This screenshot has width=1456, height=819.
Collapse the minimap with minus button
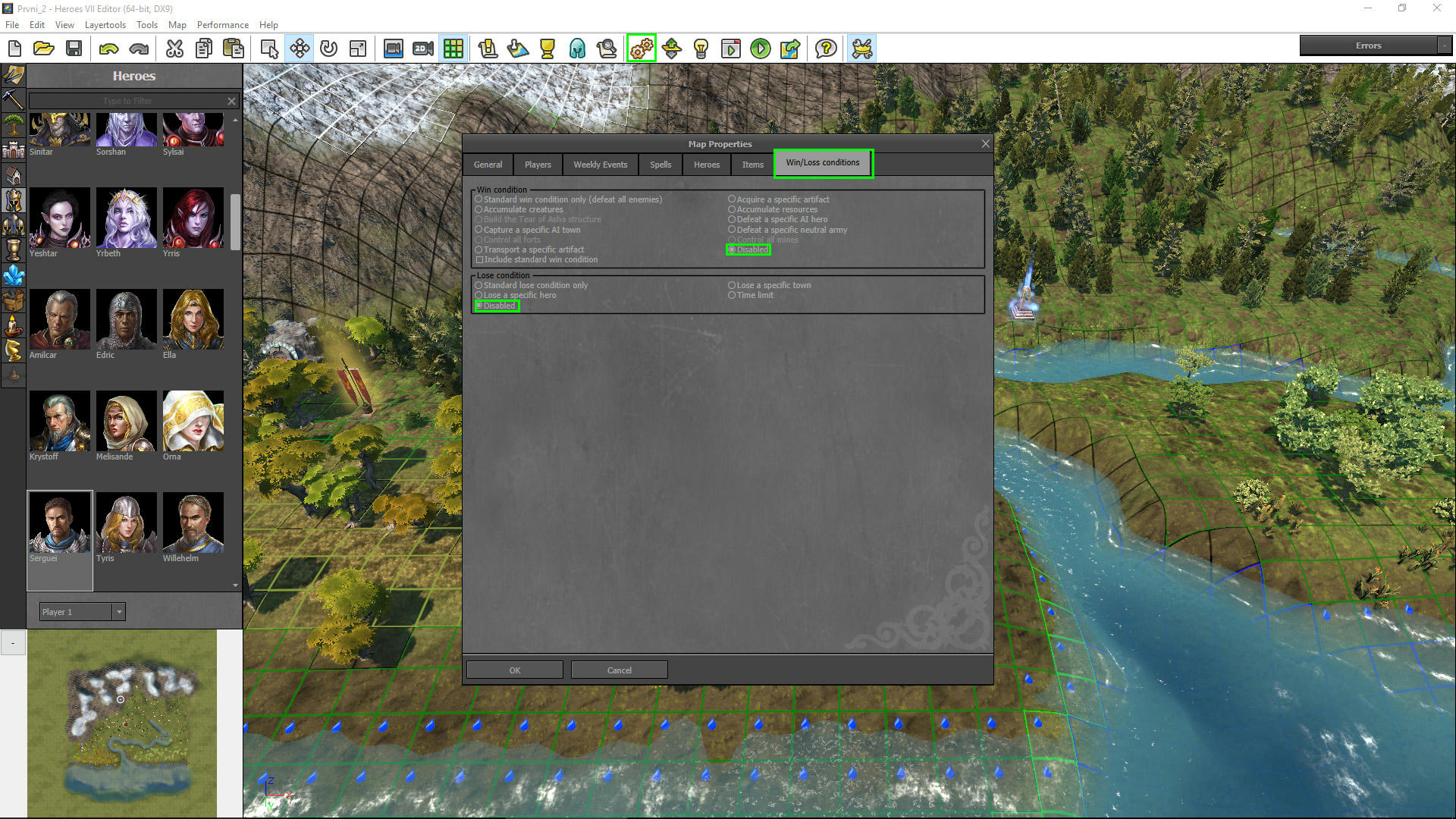tap(13, 643)
